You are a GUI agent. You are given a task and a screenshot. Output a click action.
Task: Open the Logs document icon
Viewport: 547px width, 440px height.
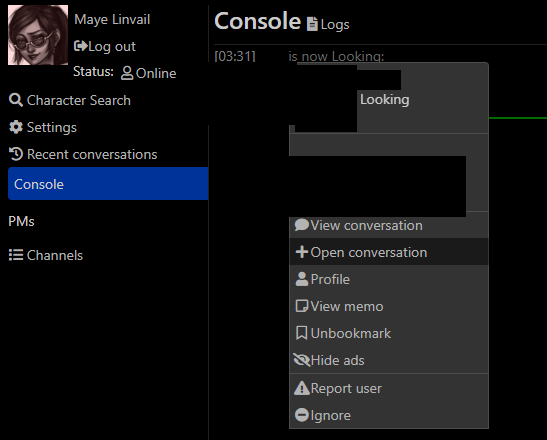pos(312,24)
